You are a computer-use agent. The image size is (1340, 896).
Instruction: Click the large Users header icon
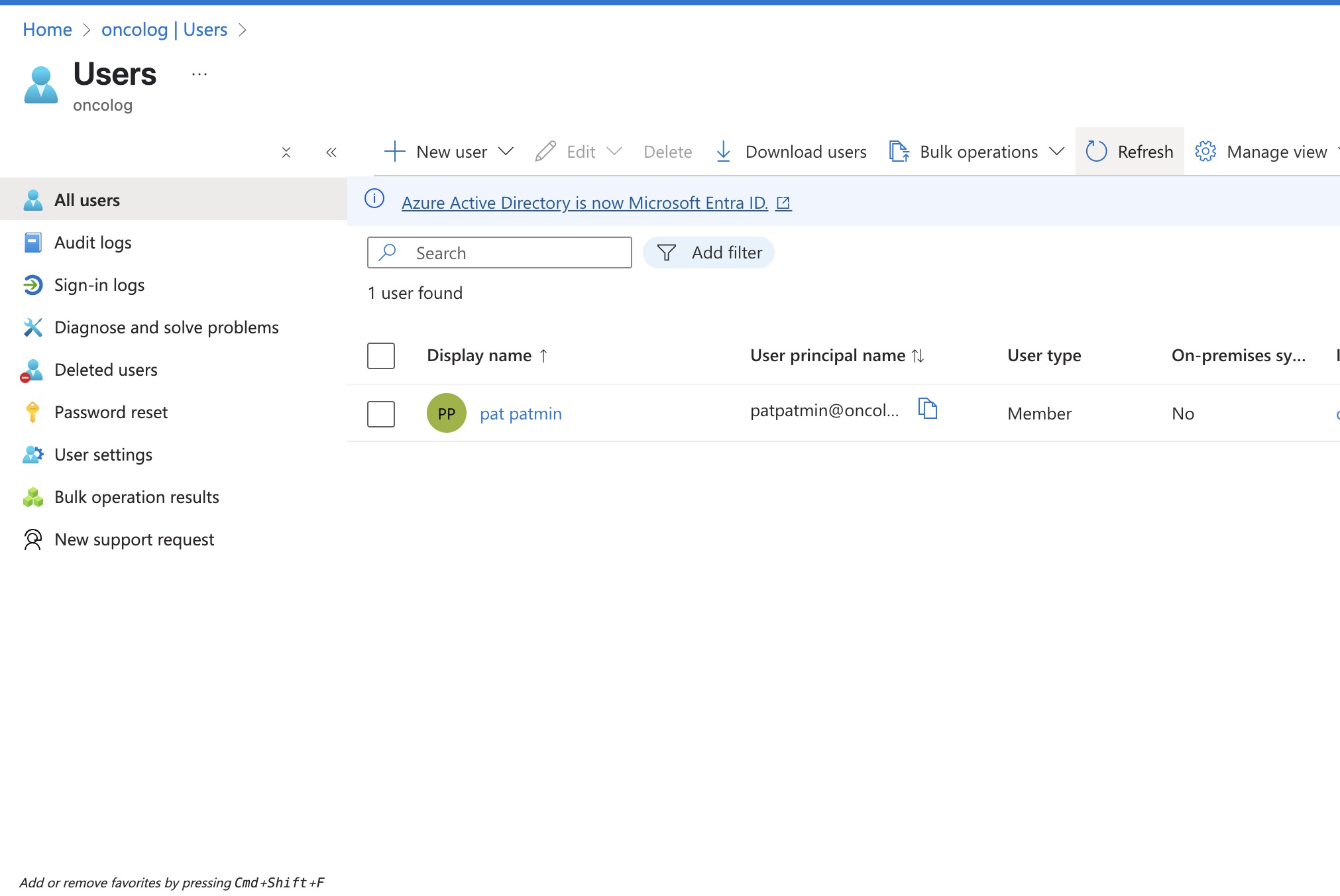41,85
